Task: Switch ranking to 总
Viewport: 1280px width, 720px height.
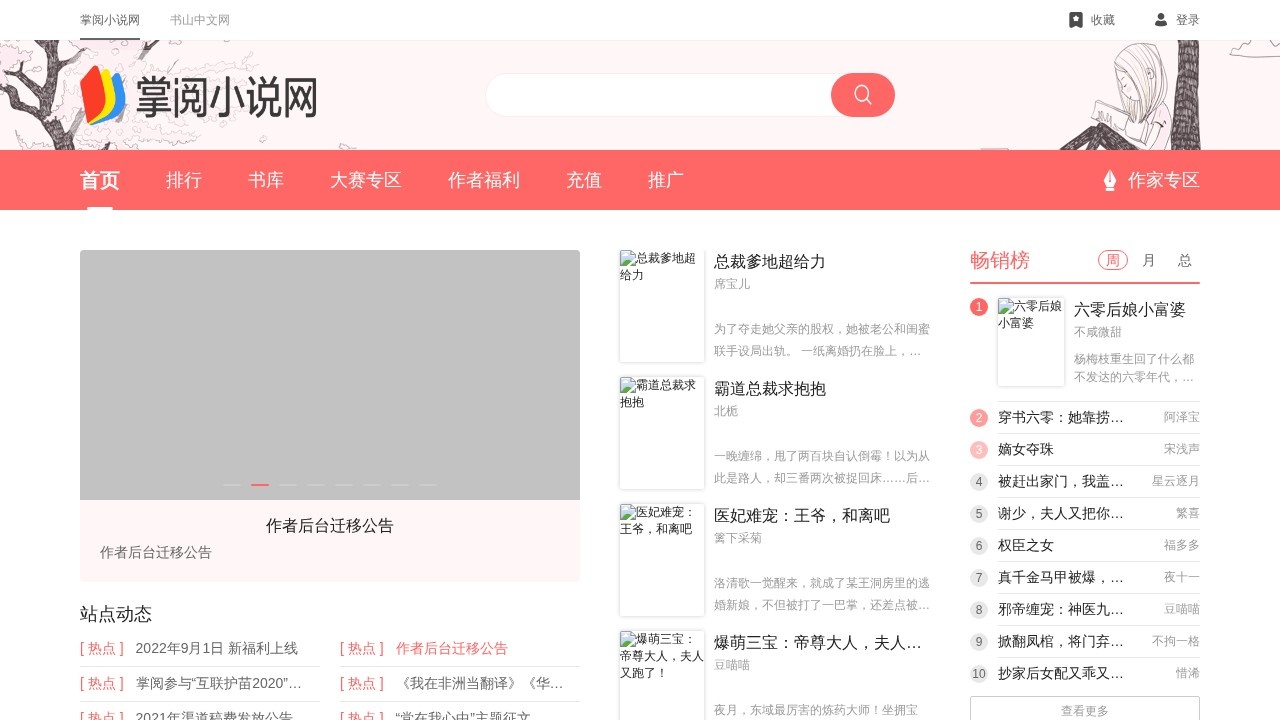Action: 1185,260
